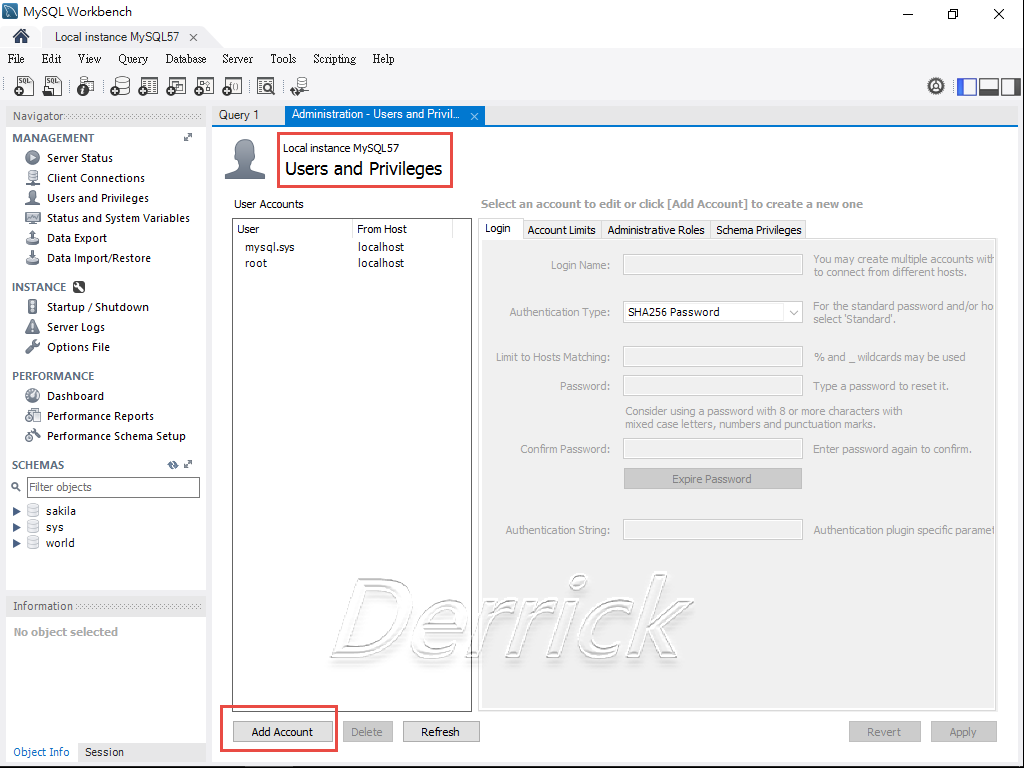The image size is (1024, 768).
Task: Open Performance Schema Setup
Action: [x=116, y=436]
